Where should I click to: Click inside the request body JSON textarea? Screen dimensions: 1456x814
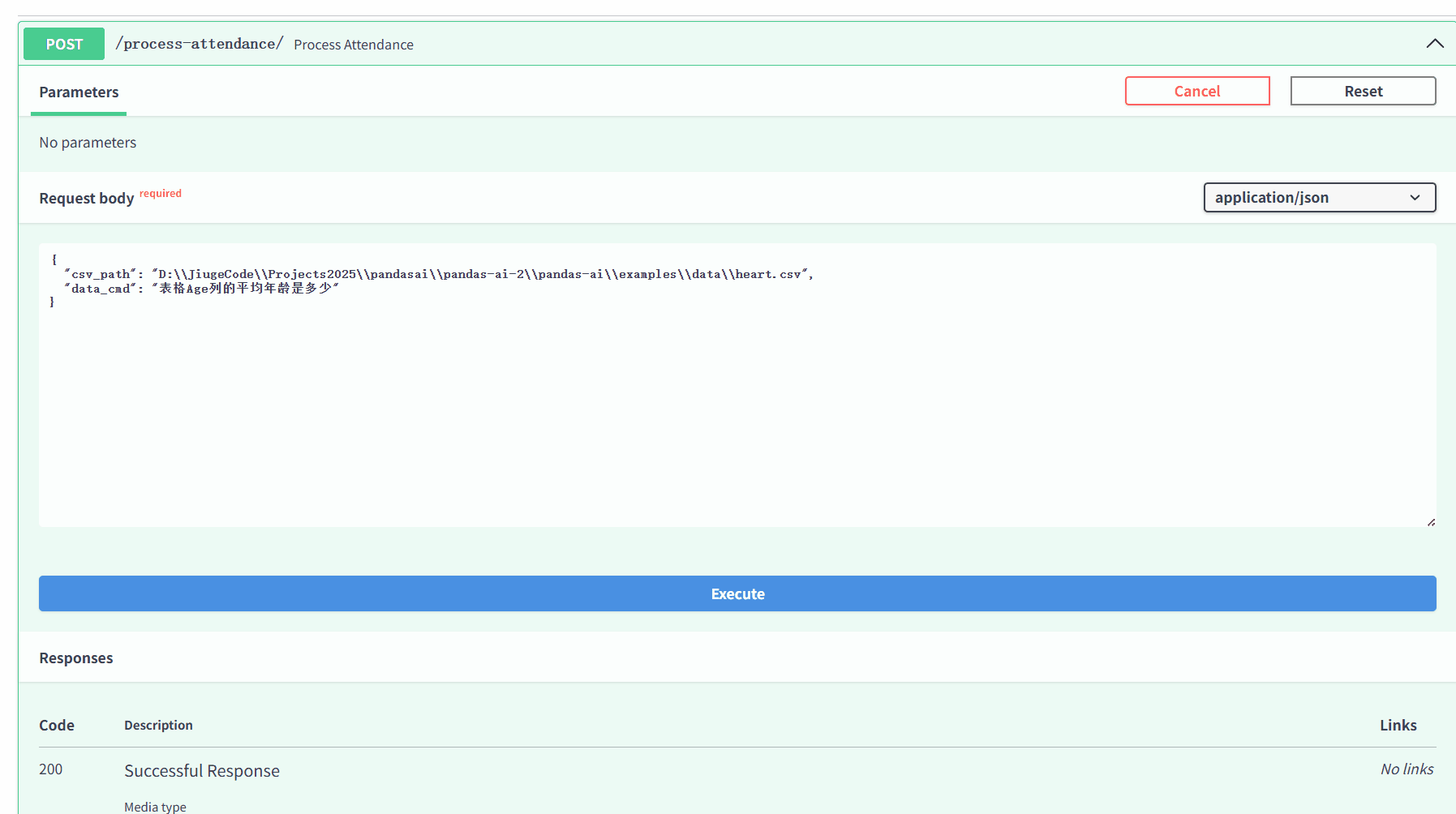pyautogui.click(x=737, y=385)
